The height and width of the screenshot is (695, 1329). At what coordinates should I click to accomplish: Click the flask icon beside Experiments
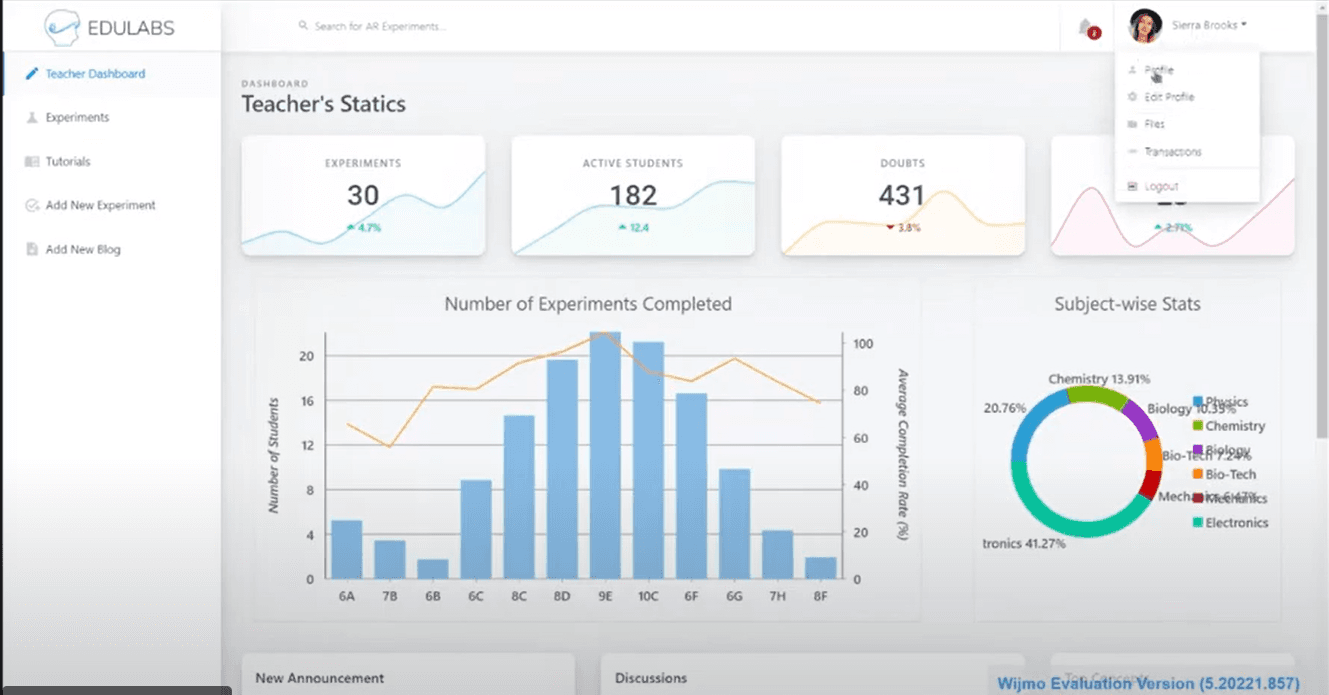point(32,118)
